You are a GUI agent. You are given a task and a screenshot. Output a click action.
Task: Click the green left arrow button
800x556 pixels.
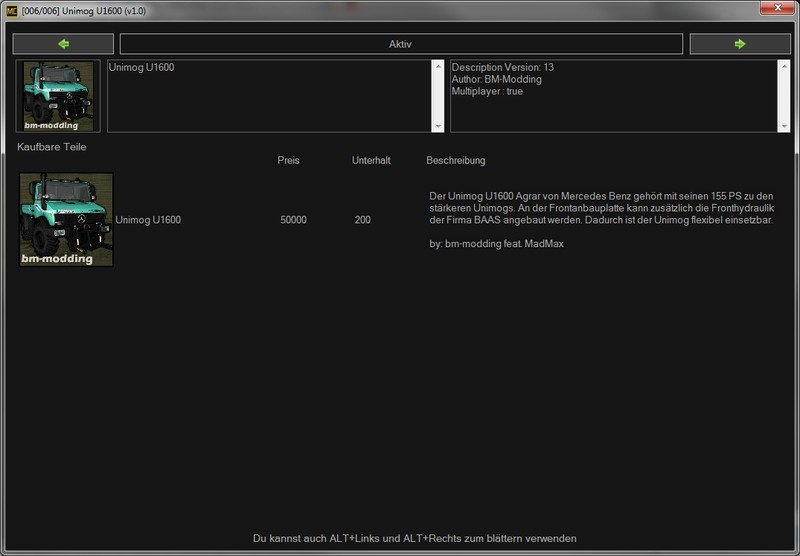click(63, 44)
